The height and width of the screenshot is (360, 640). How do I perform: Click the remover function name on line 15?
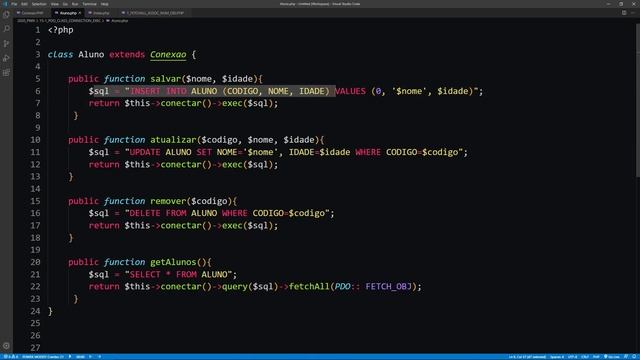pyautogui.click(x=168, y=201)
